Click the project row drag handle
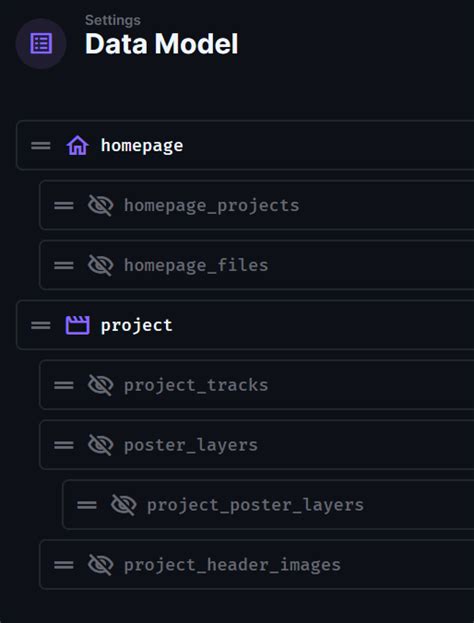474x623 pixels. (x=41, y=325)
